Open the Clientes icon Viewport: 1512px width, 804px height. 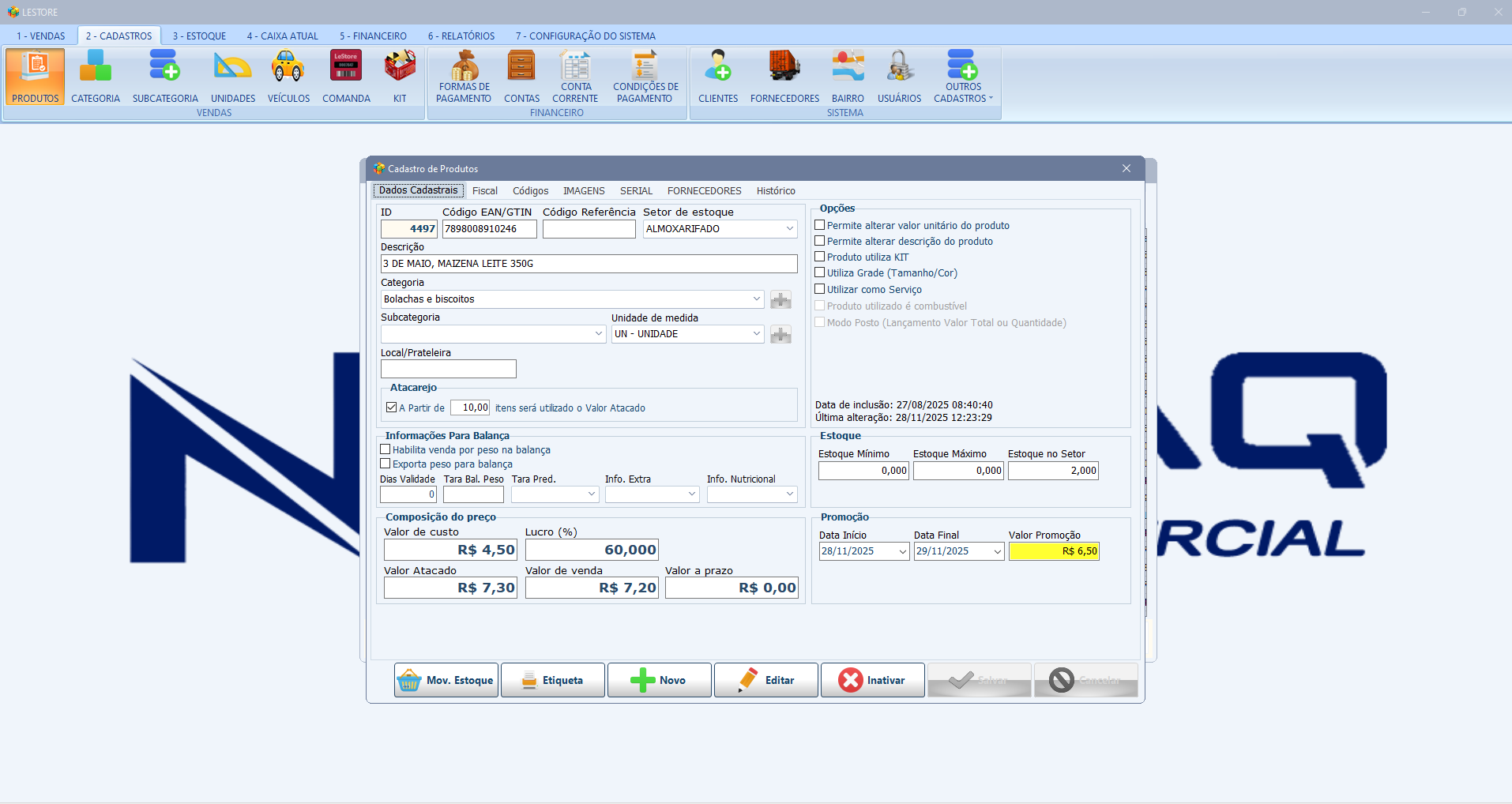(x=718, y=77)
